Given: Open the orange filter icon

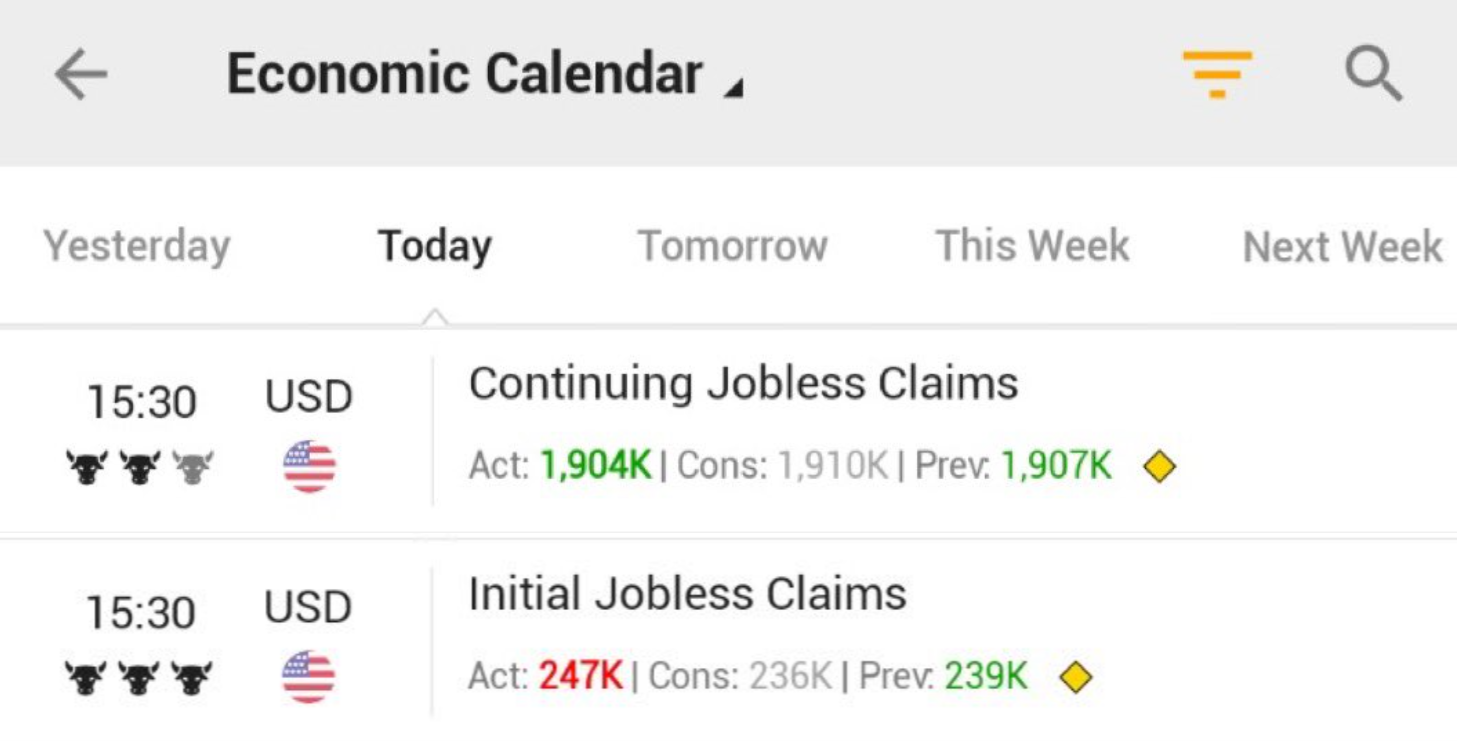Looking at the screenshot, I should click(x=1216, y=75).
